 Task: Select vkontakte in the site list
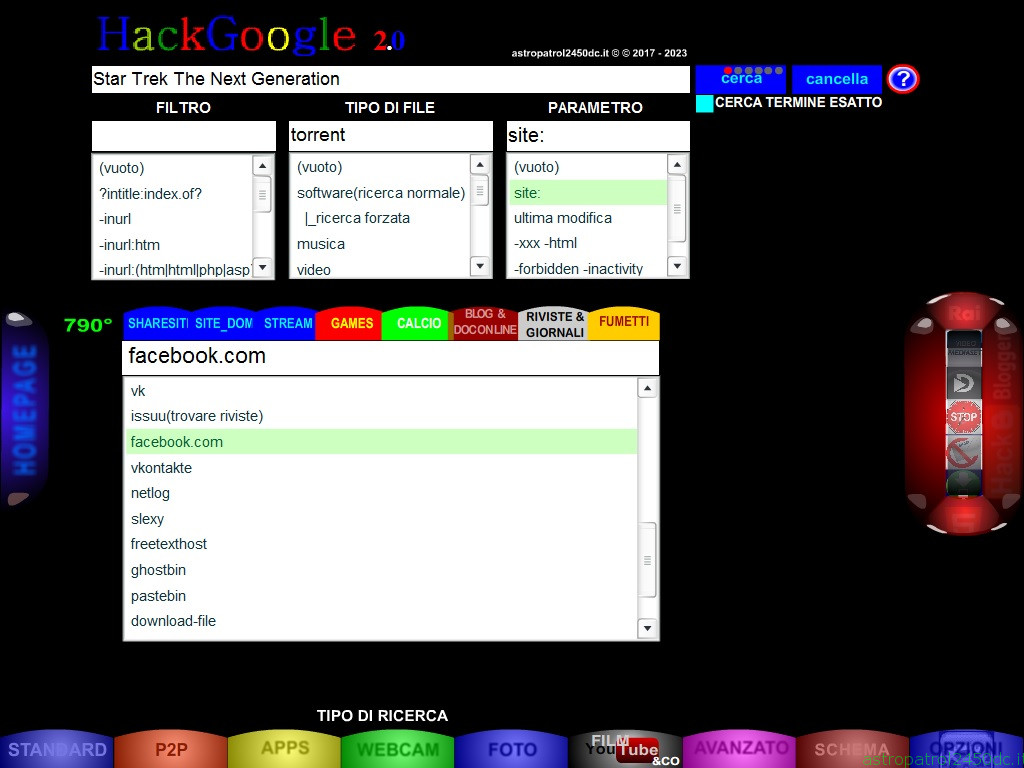[x=381, y=468]
